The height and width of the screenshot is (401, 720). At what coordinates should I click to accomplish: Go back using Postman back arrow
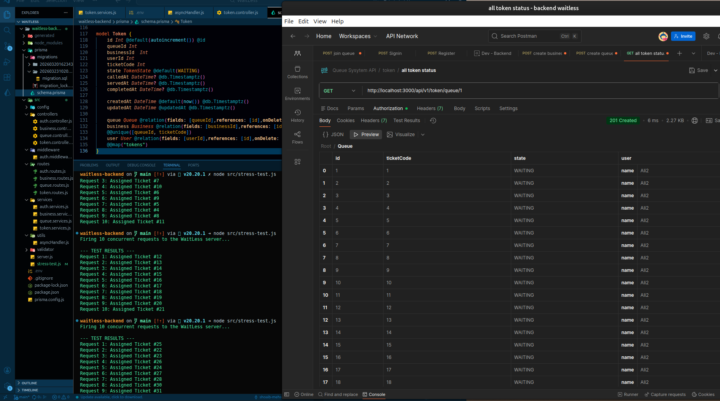click(x=293, y=36)
